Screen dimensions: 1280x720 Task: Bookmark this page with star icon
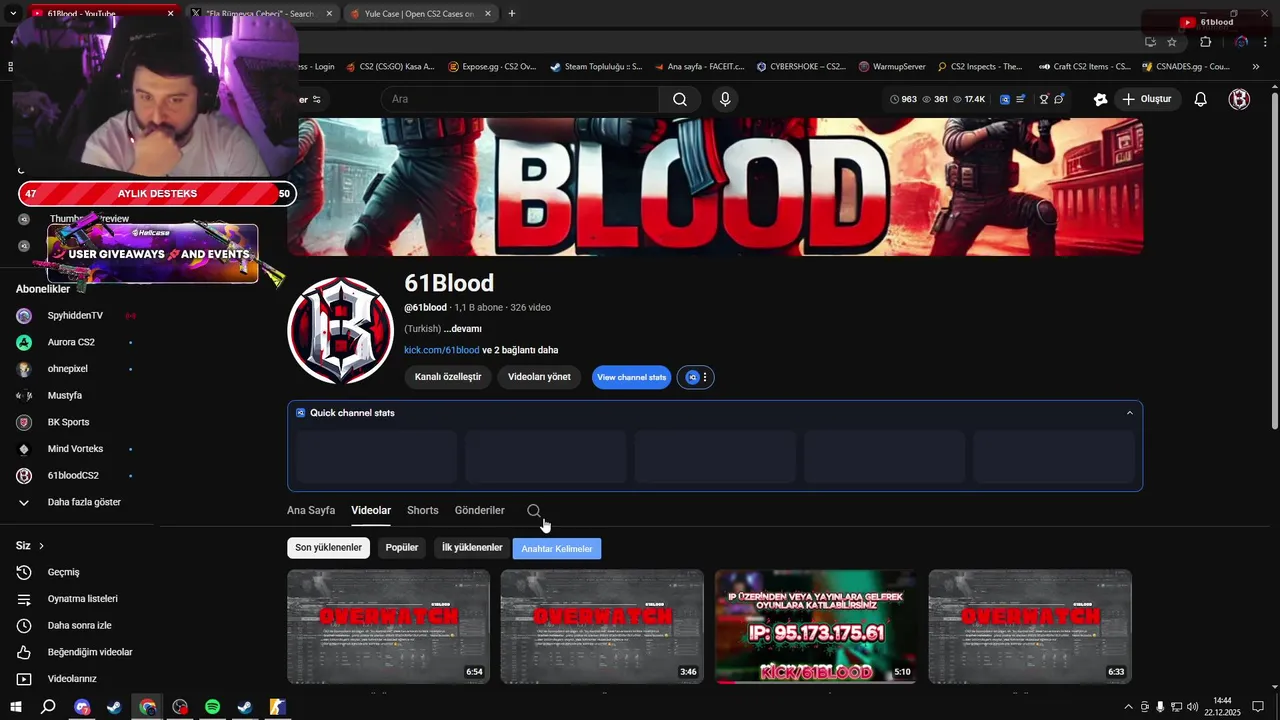[1172, 42]
